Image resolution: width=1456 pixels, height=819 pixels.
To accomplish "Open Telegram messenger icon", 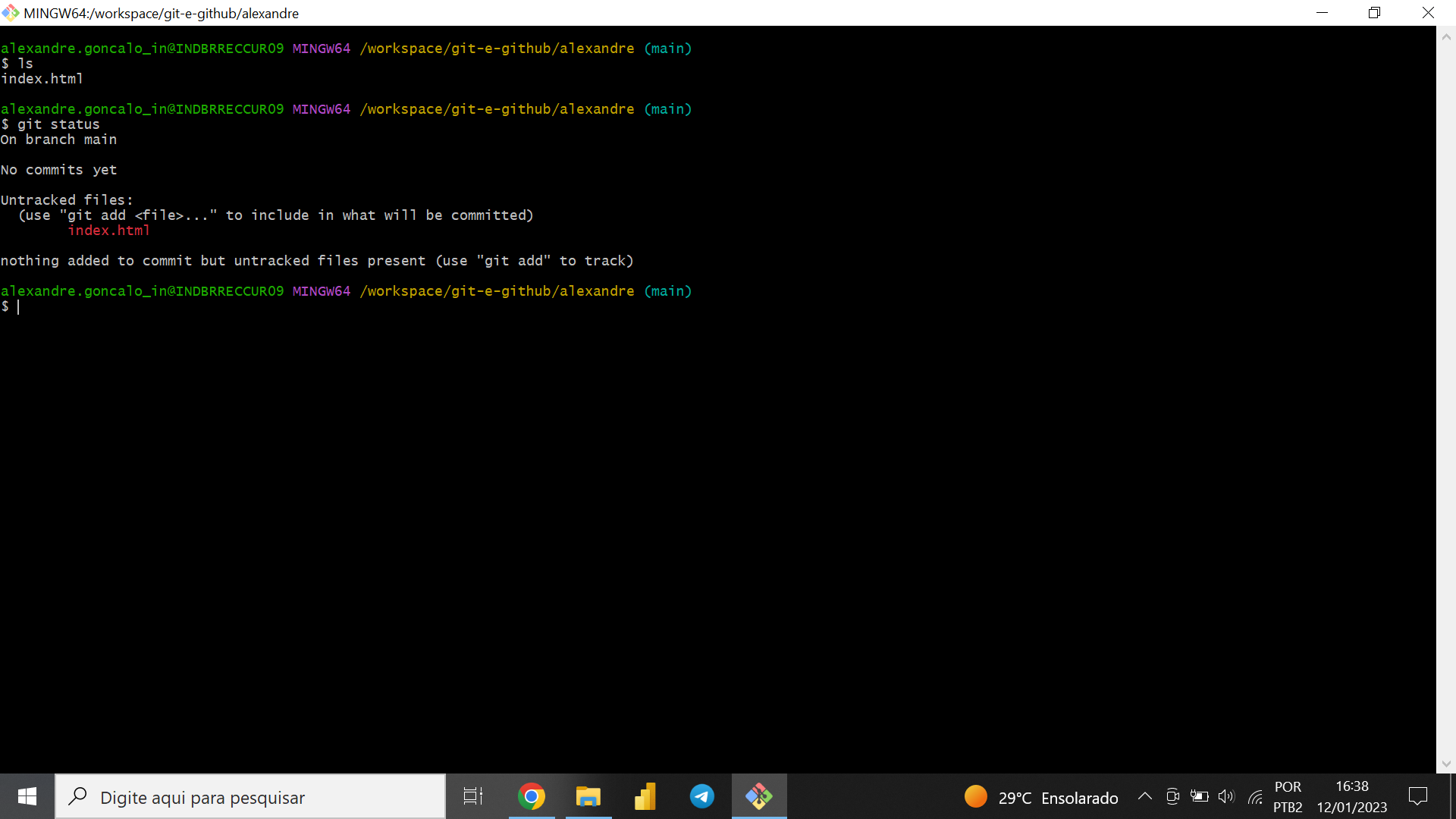I will click(702, 796).
